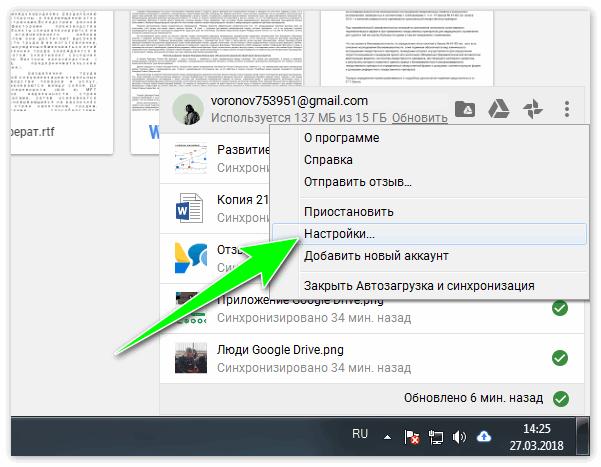This screenshot has width=601, height=467.
Task: Click the volume speaker tray icon
Action: (x=459, y=437)
